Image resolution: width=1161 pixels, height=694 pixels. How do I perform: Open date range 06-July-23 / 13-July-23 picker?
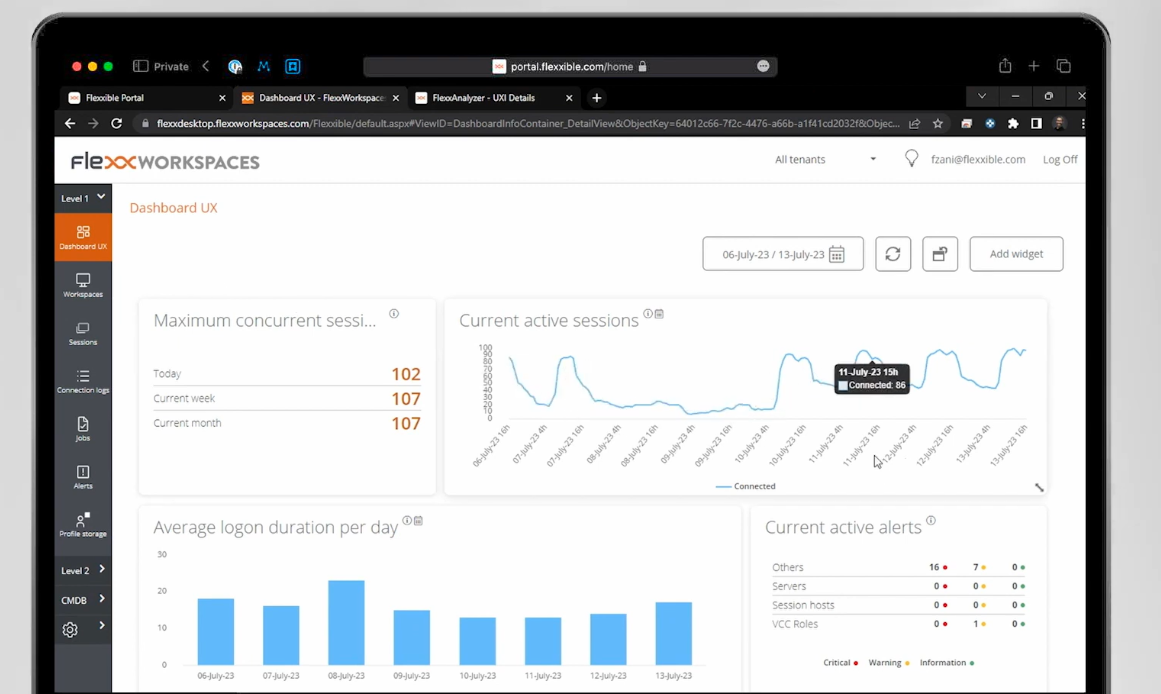point(783,254)
